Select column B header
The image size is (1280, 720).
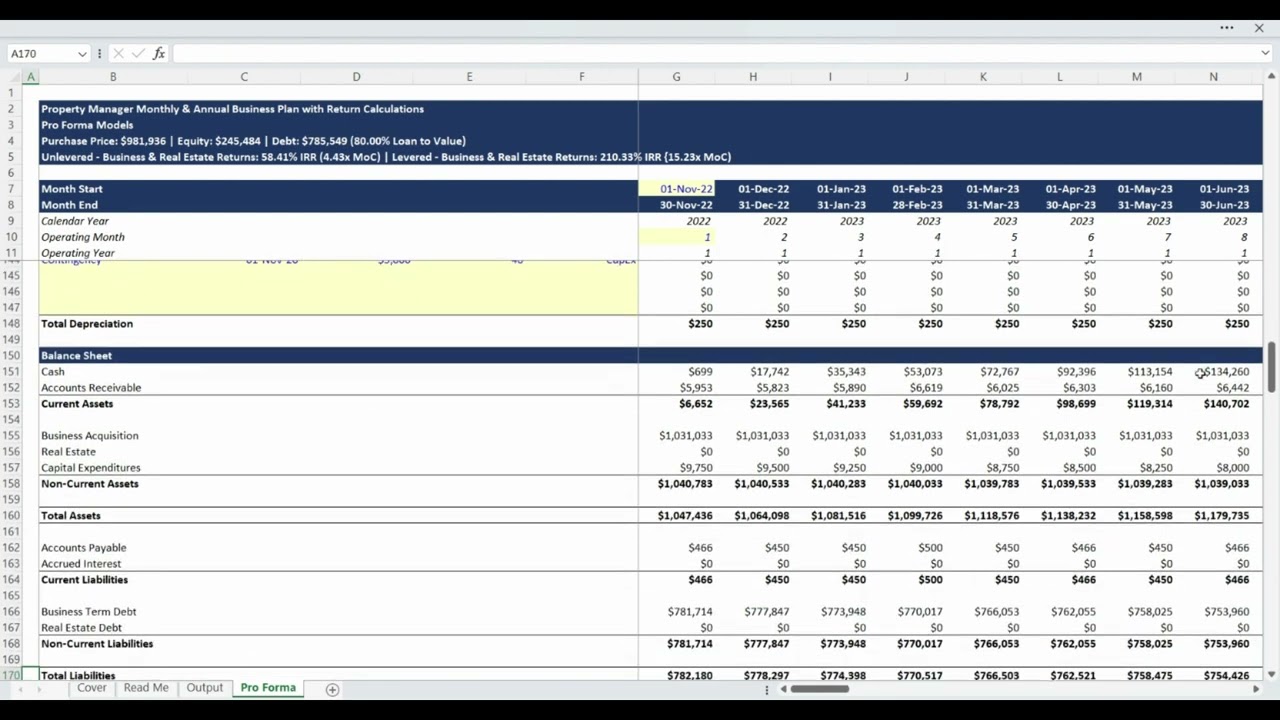coord(113,77)
